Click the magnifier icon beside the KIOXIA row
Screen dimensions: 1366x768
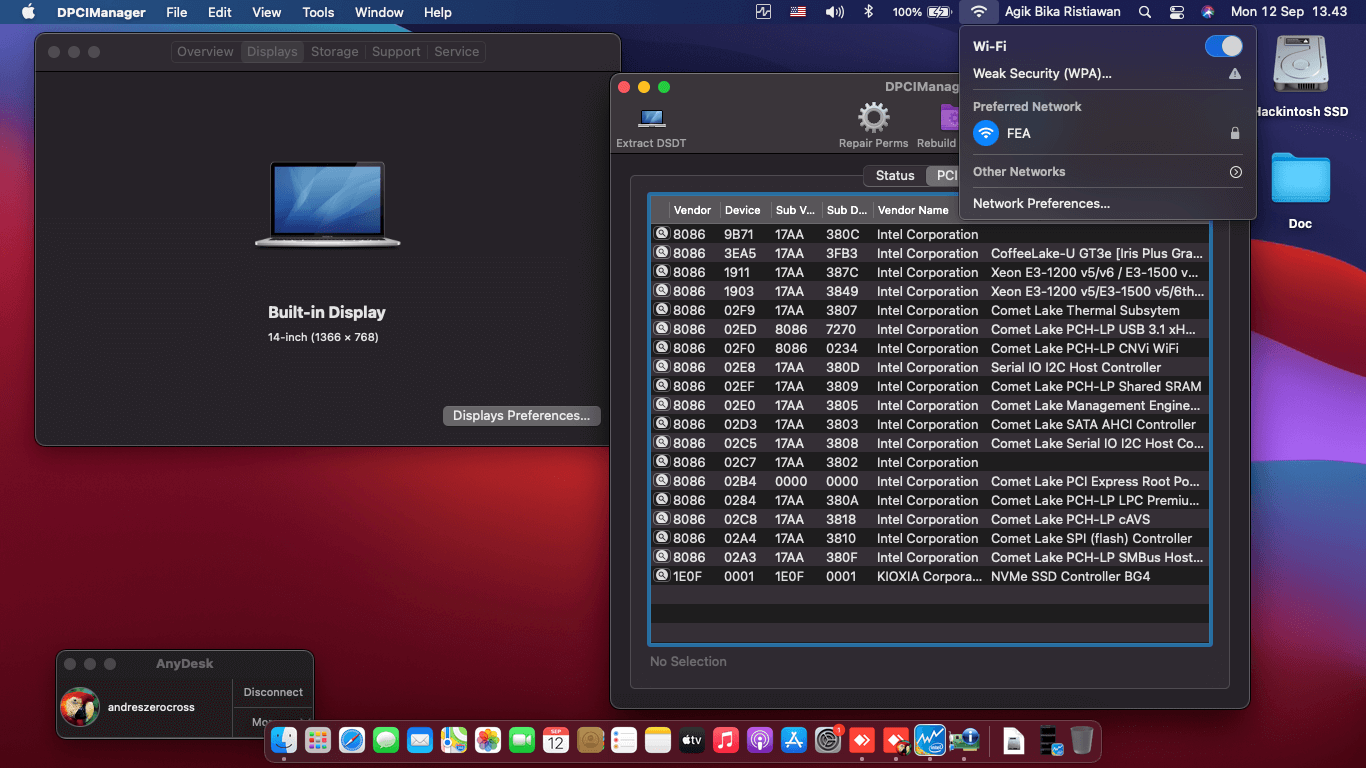tap(661, 576)
